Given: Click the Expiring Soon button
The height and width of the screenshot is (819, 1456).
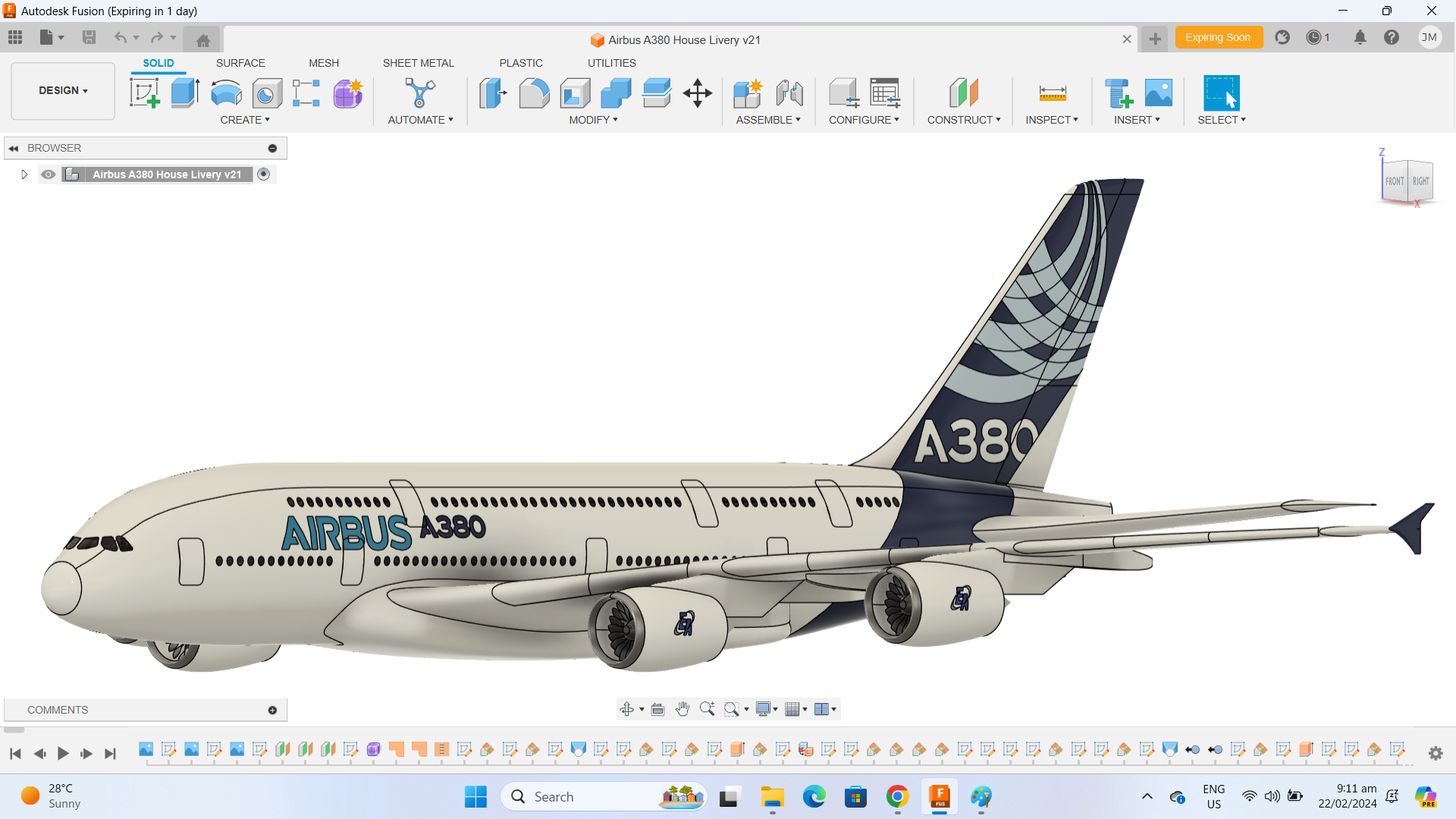Looking at the screenshot, I should 1218,36.
